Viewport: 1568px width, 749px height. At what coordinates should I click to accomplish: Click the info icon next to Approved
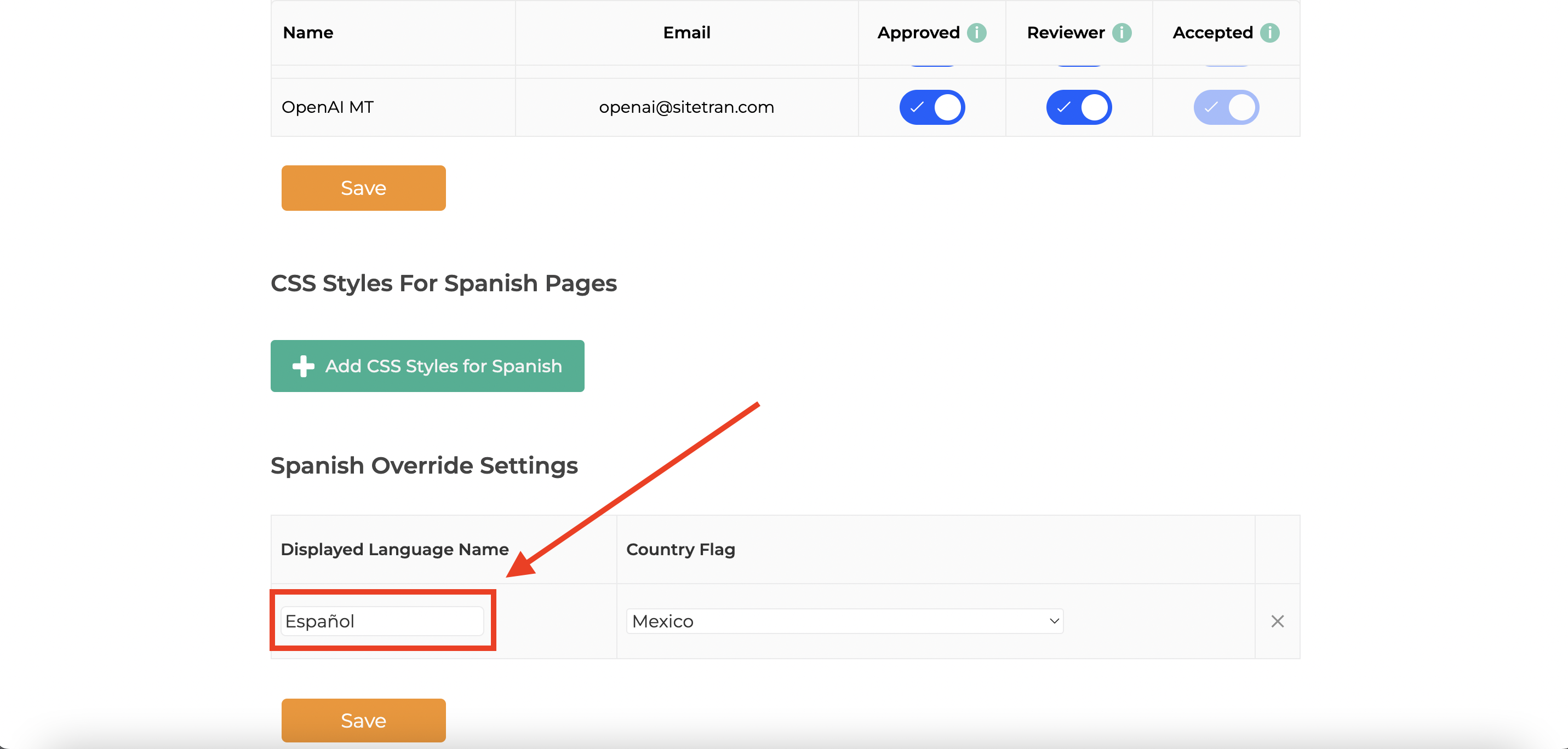point(976,32)
